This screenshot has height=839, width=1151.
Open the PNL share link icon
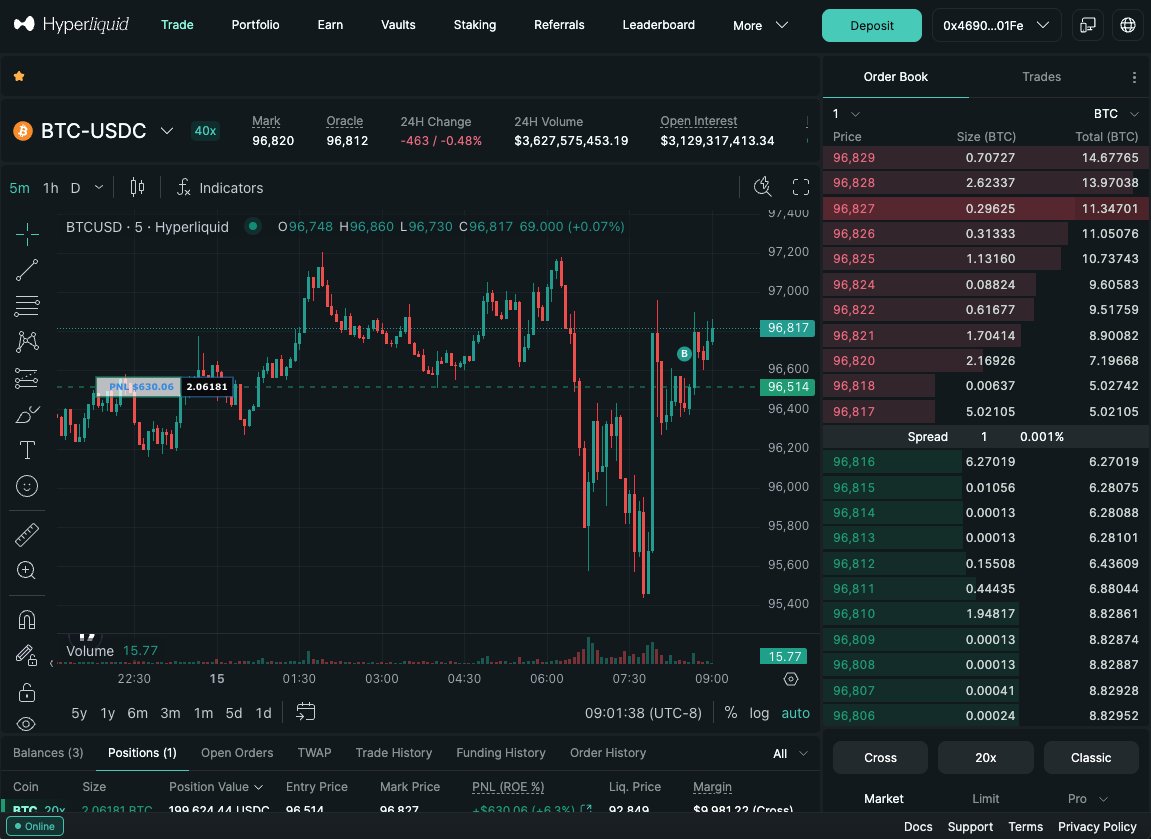pos(586,809)
